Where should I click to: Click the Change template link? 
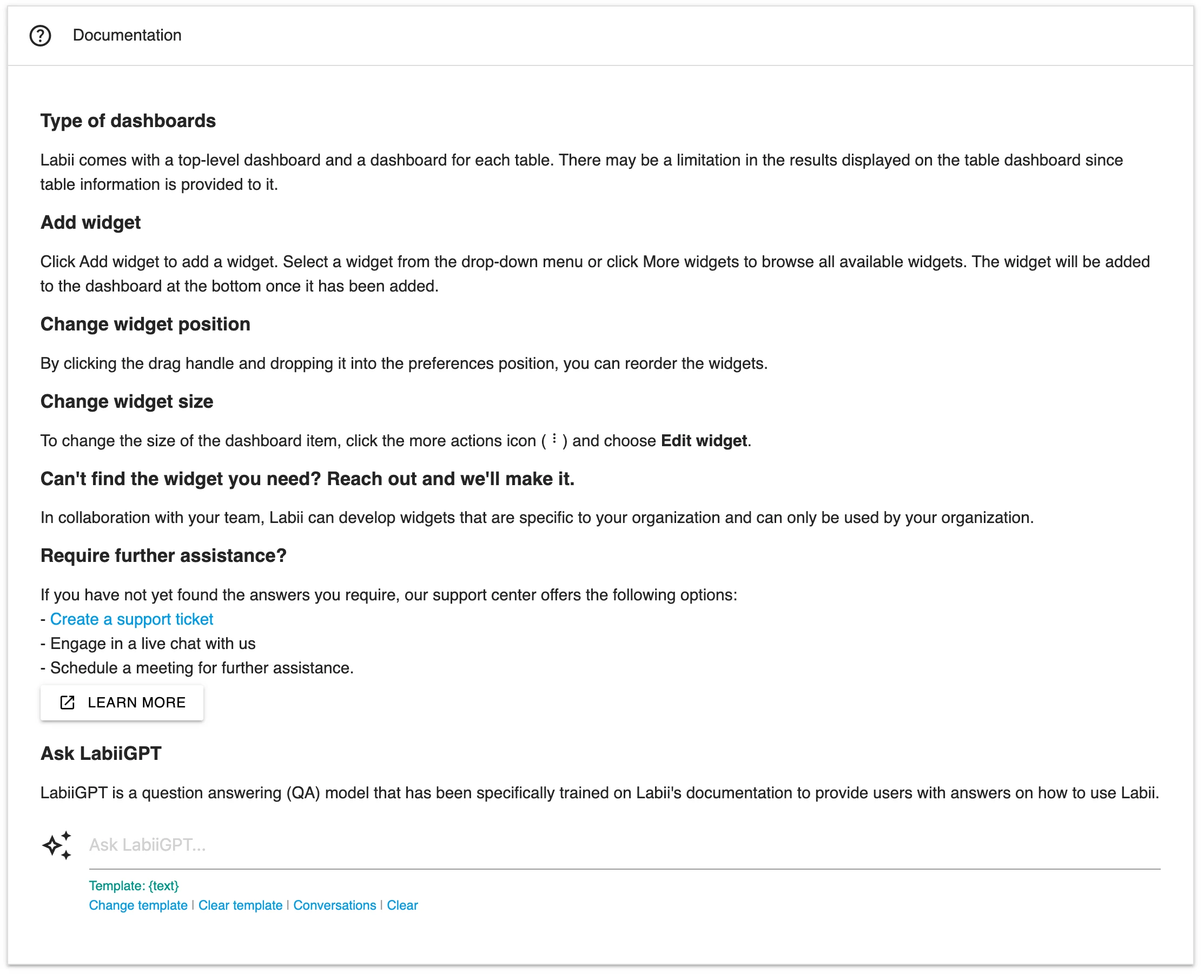click(x=138, y=905)
